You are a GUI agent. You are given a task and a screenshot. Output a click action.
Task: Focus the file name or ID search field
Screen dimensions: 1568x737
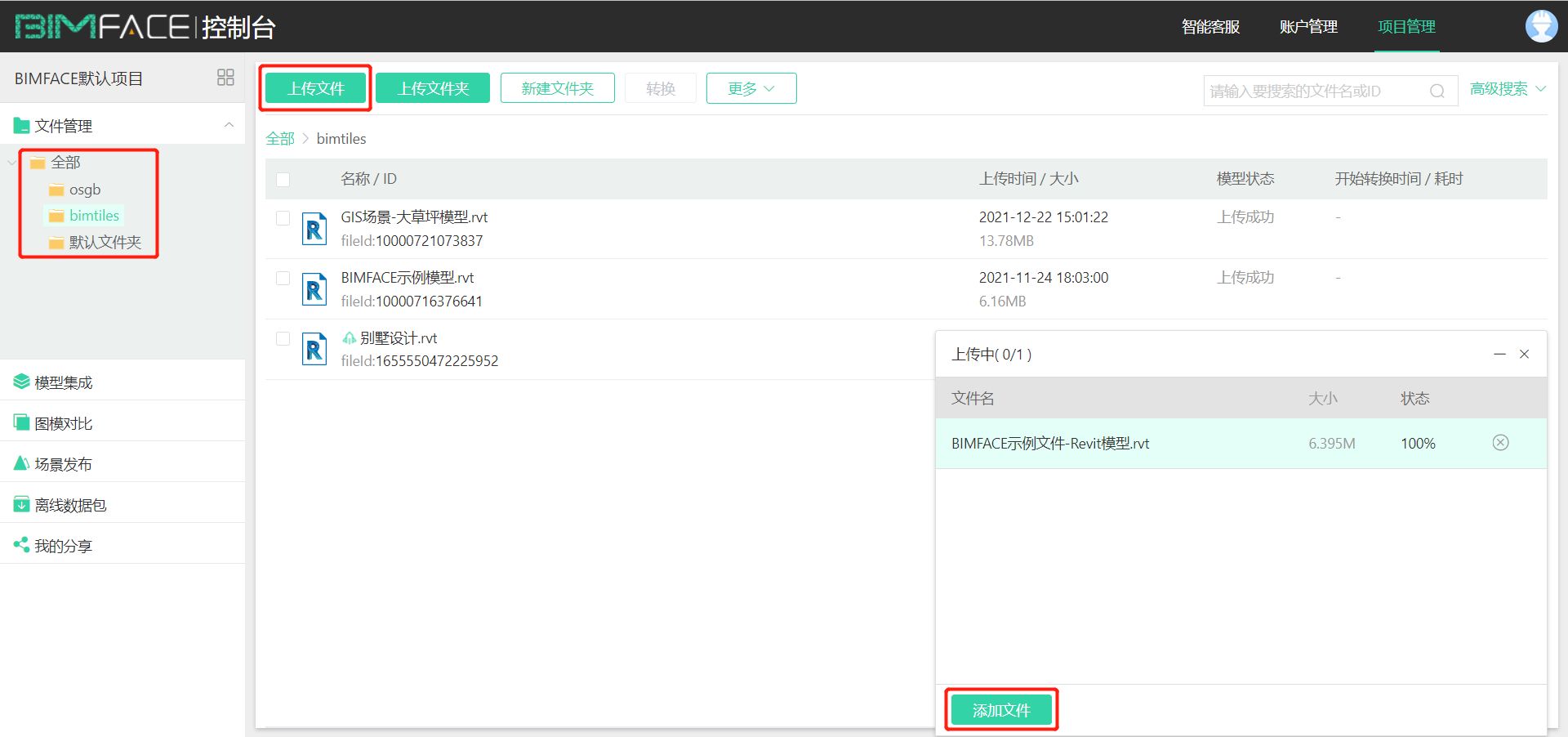pos(1315,91)
